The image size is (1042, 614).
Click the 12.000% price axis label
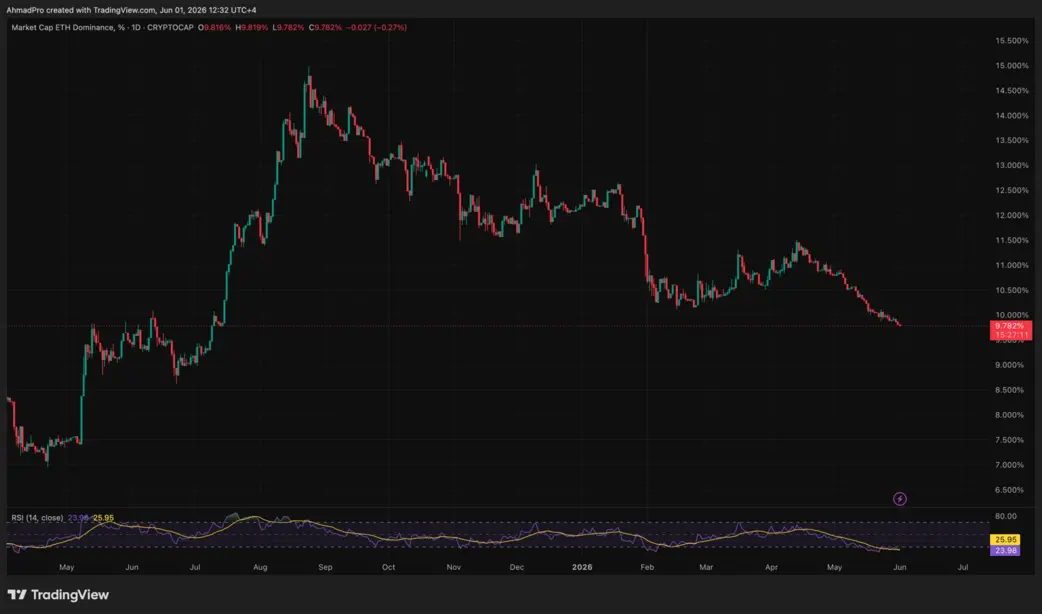(x=1011, y=215)
